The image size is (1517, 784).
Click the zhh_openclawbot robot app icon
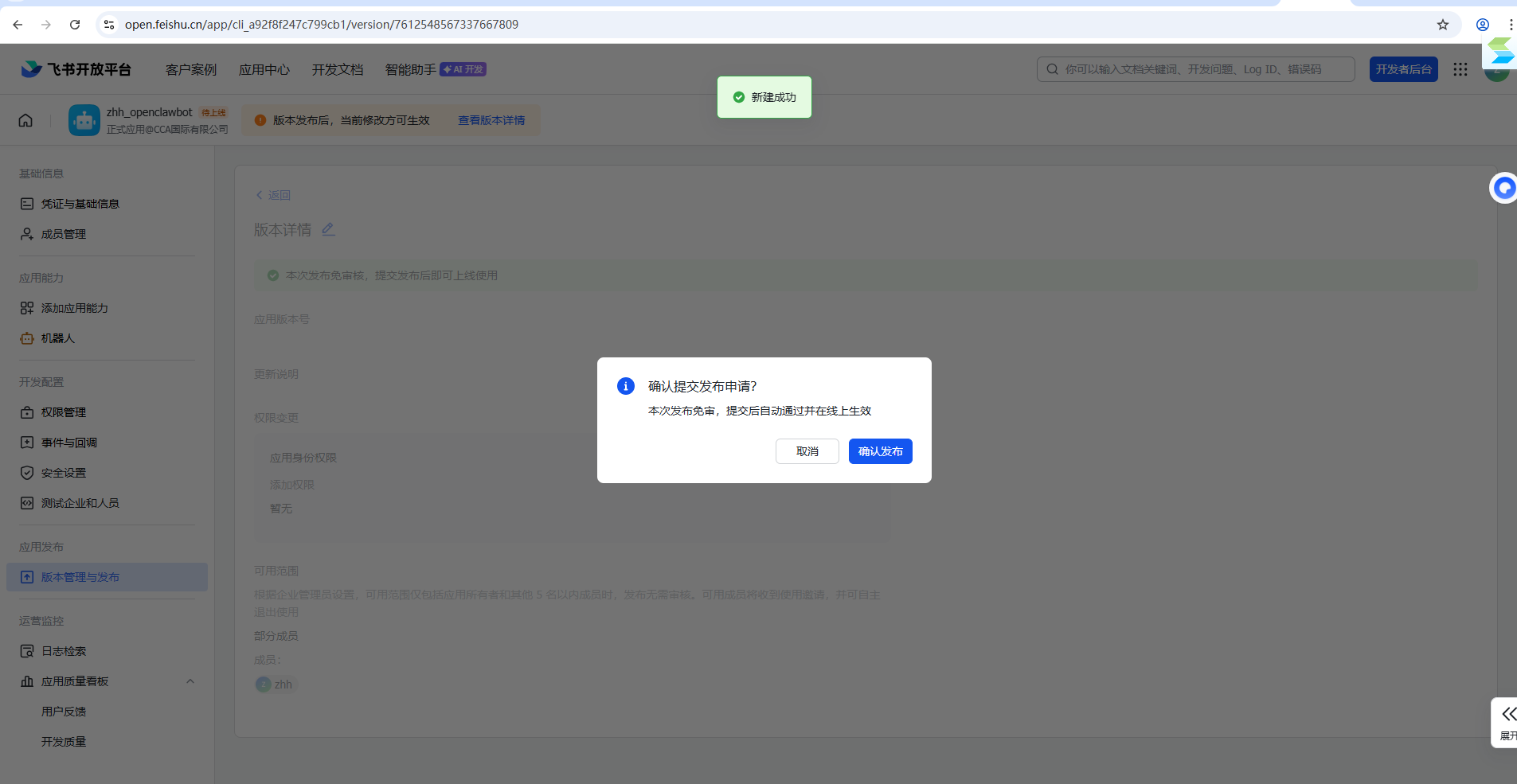pos(84,120)
